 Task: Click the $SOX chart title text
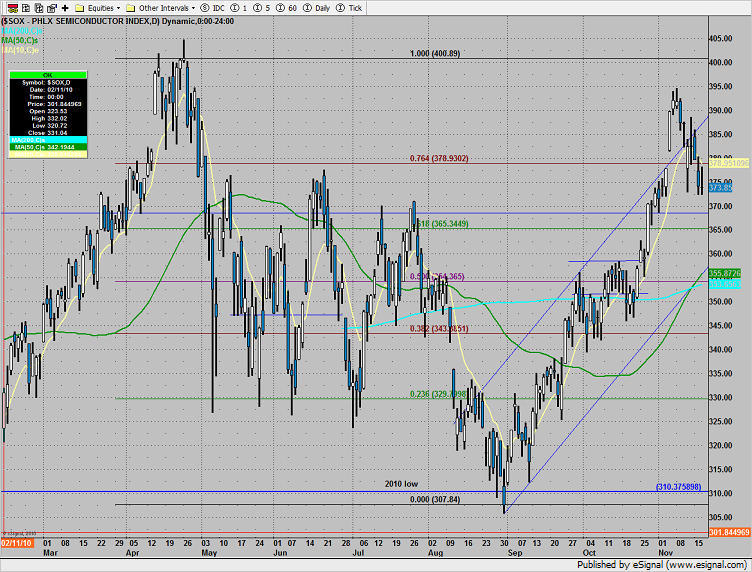pyautogui.click(x=118, y=21)
